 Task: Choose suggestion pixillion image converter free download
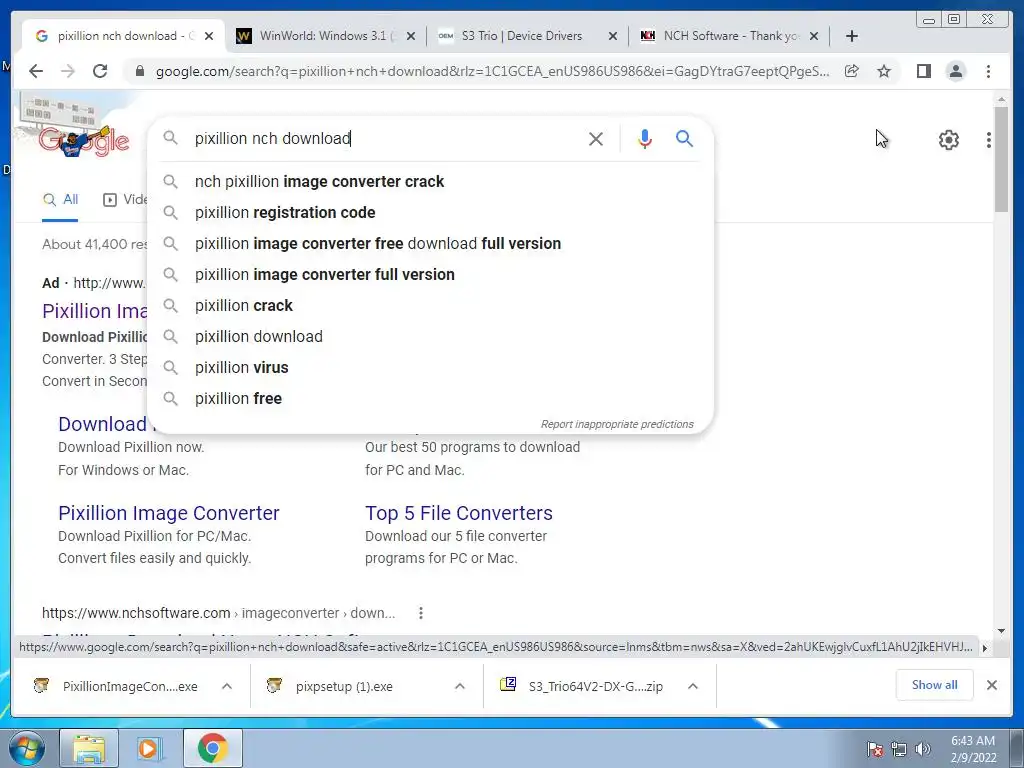click(431, 244)
